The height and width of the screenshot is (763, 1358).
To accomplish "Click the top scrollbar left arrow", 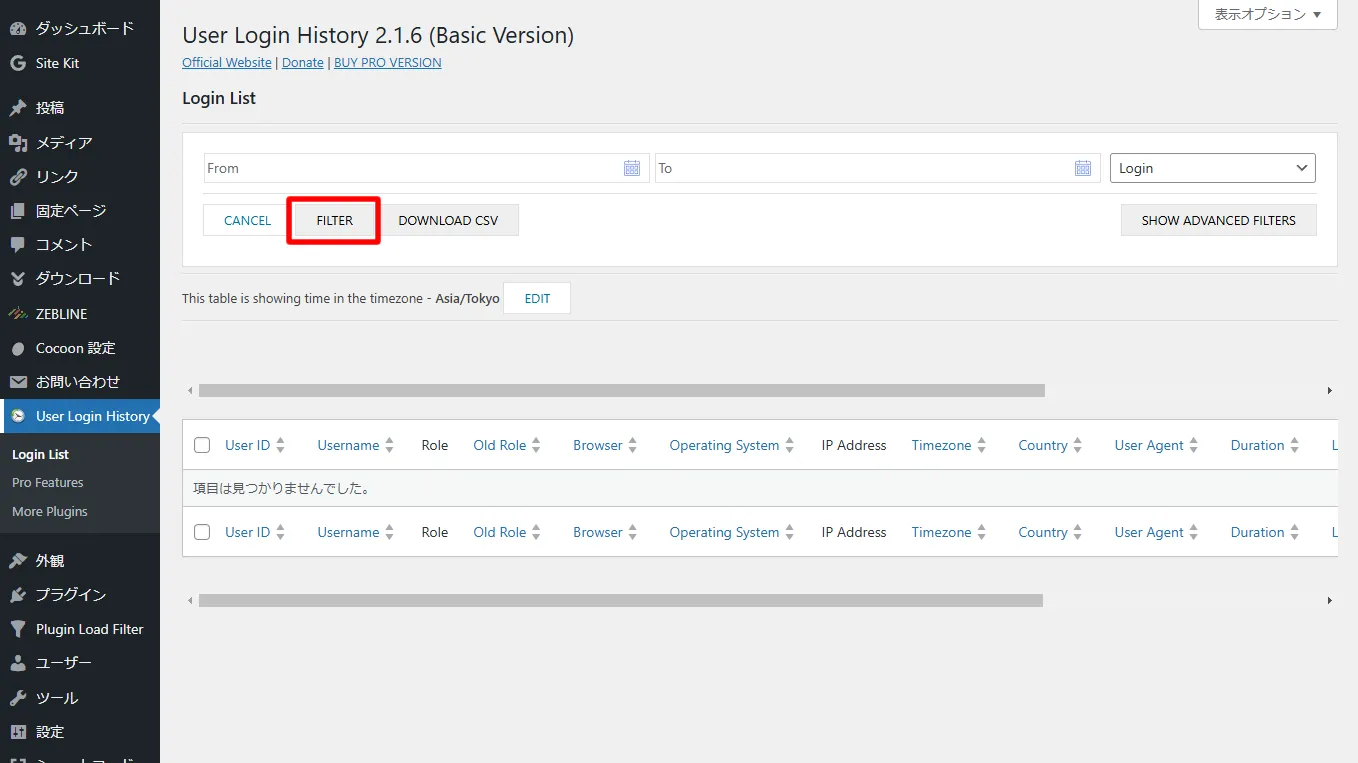I will pyautogui.click(x=190, y=391).
